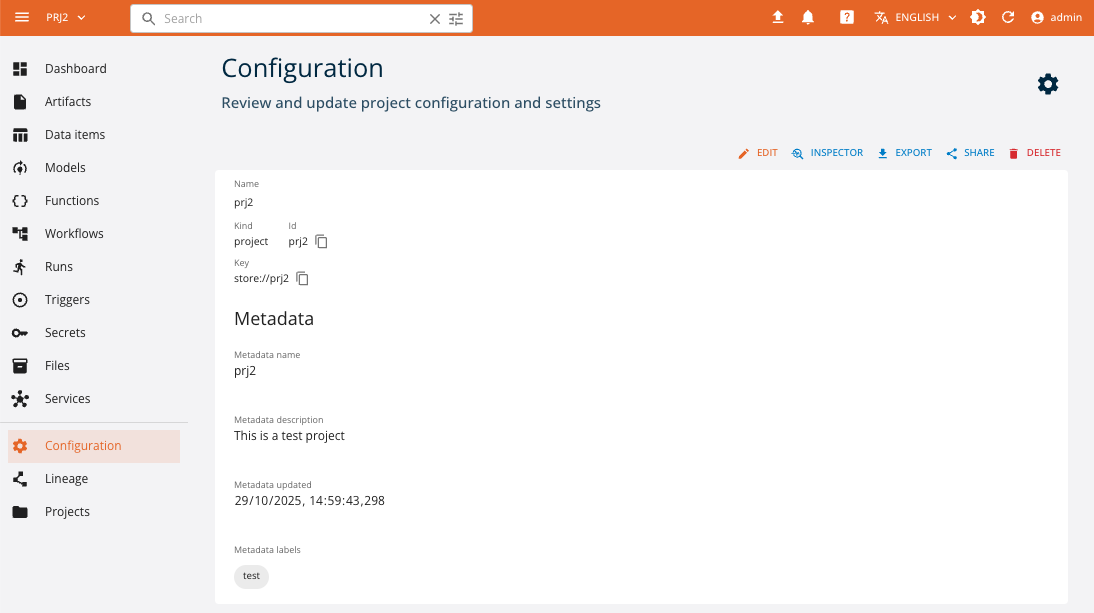Open the PRJ2 project switcher
Viewport: 1094px width, 613px height.
[x=62, y=17]
